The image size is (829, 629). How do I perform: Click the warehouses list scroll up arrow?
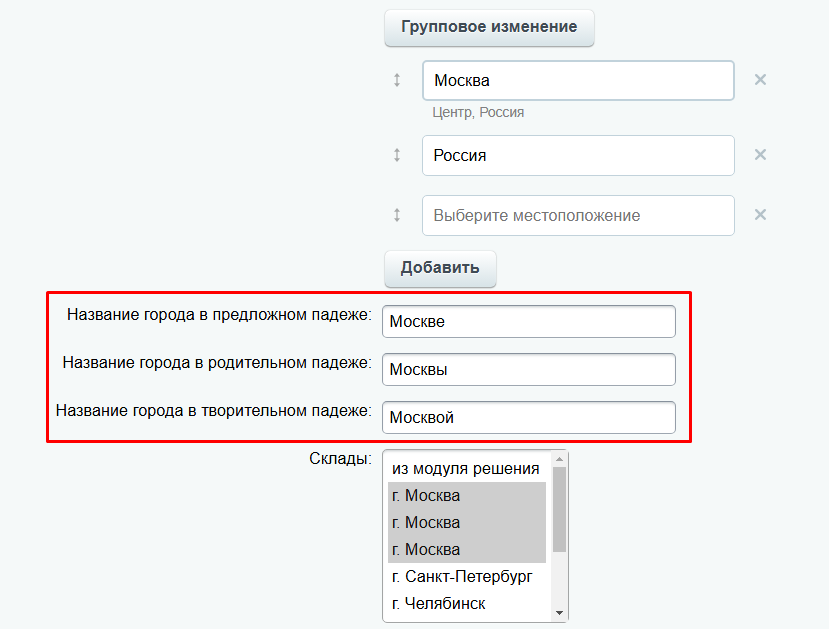559,459
